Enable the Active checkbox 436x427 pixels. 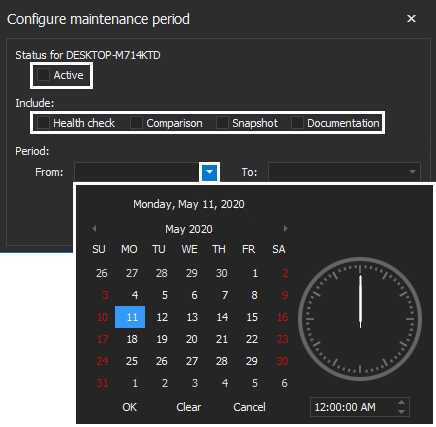coord(43,75)
